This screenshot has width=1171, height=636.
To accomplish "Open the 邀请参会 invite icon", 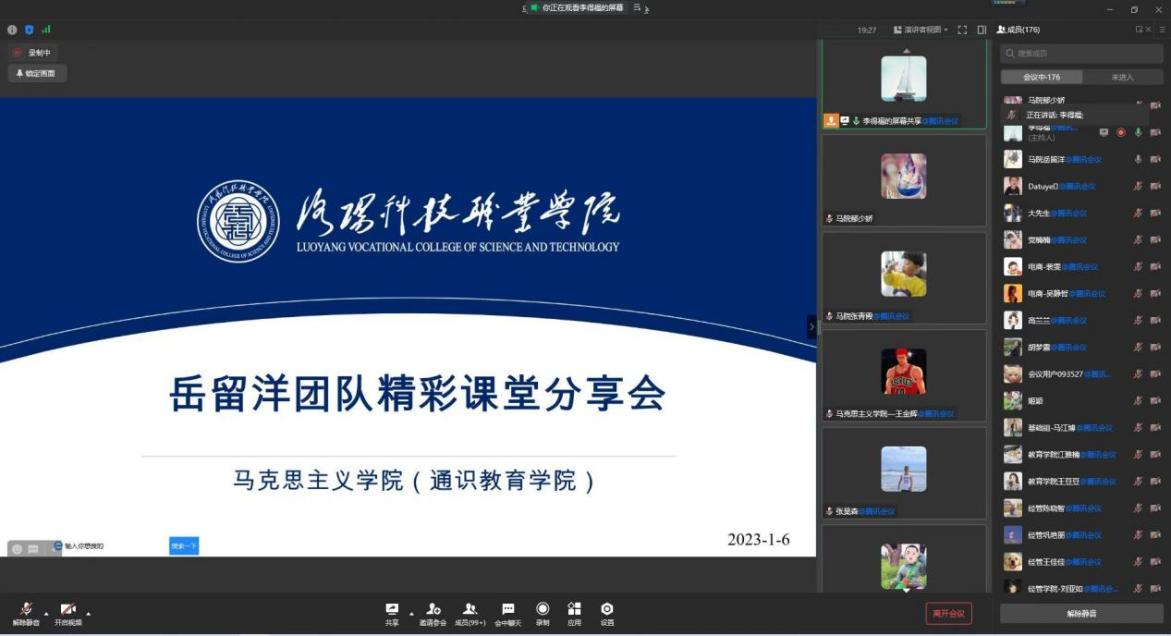I will pyautogui.click(x=433, y=612).
